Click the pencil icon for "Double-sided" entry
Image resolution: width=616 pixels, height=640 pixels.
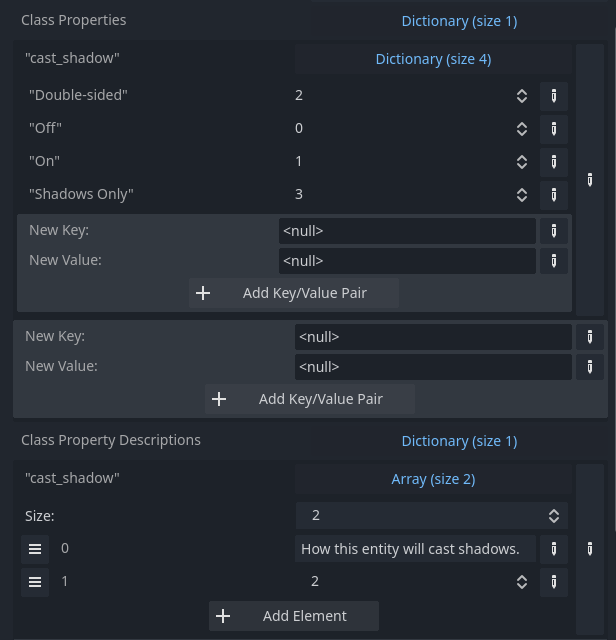tap(554, 96)
